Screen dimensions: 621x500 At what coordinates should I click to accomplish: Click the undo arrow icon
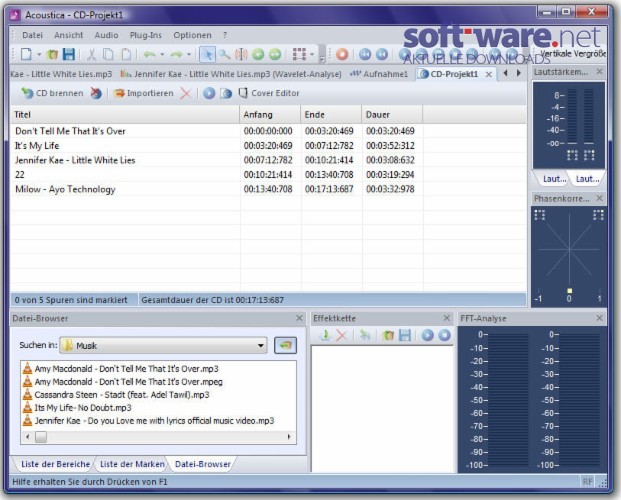click(x=150, y=54)
